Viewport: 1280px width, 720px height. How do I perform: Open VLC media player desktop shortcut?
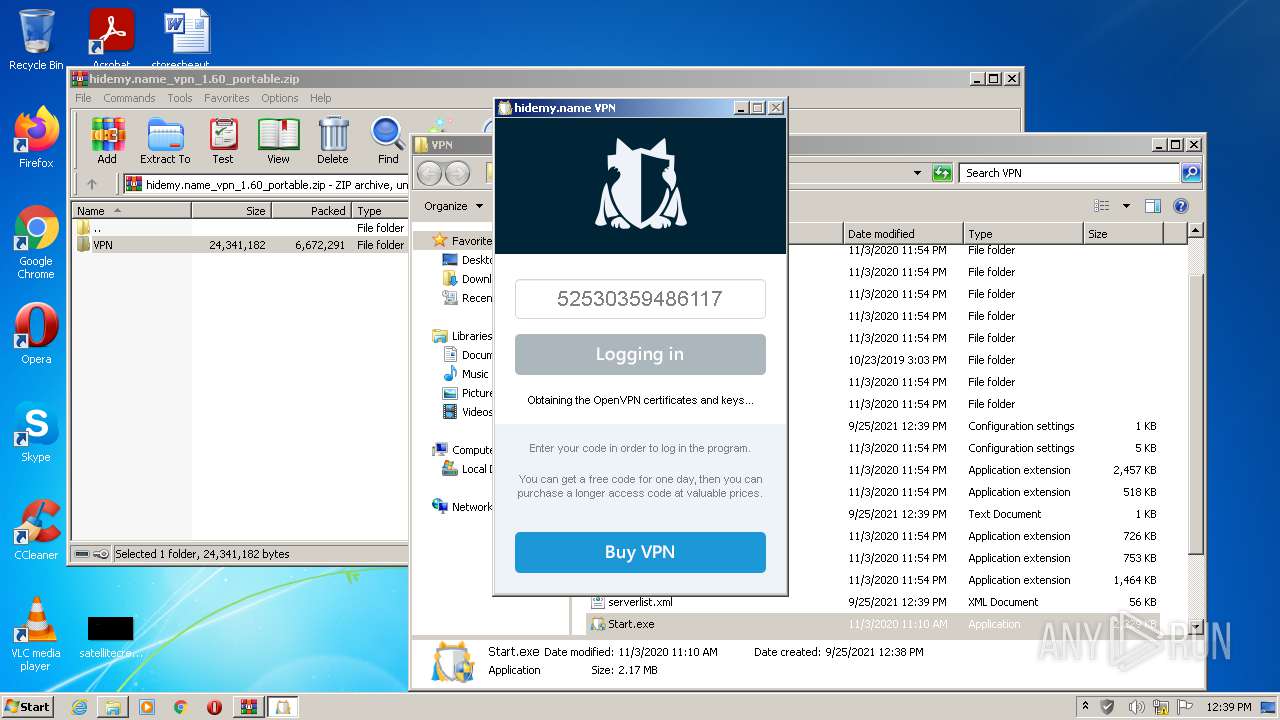click(36, 634)
